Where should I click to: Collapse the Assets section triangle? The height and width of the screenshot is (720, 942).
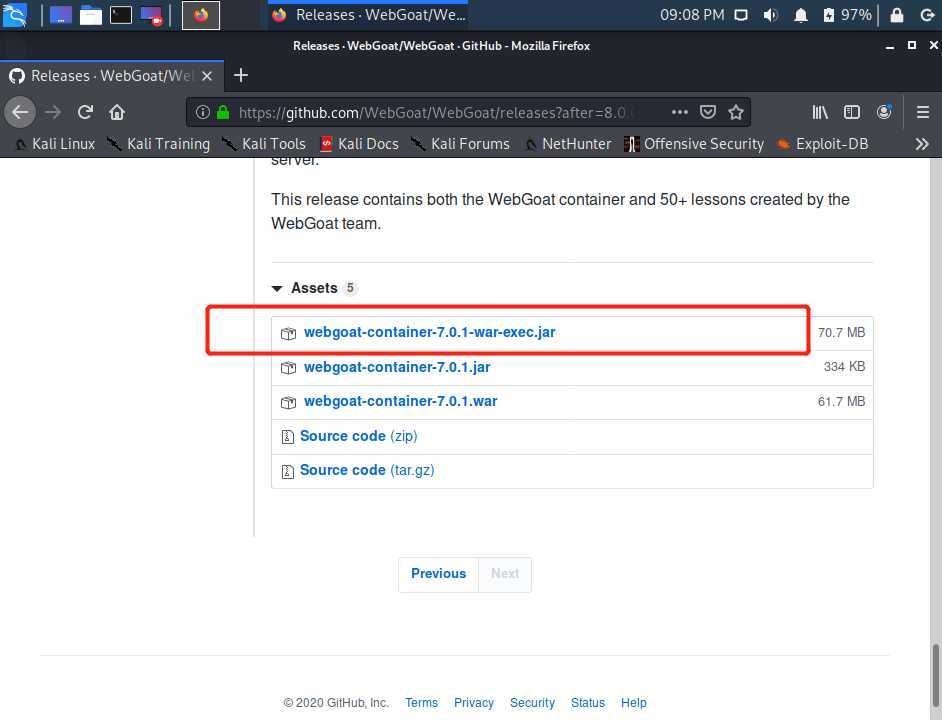pos(277,289)
